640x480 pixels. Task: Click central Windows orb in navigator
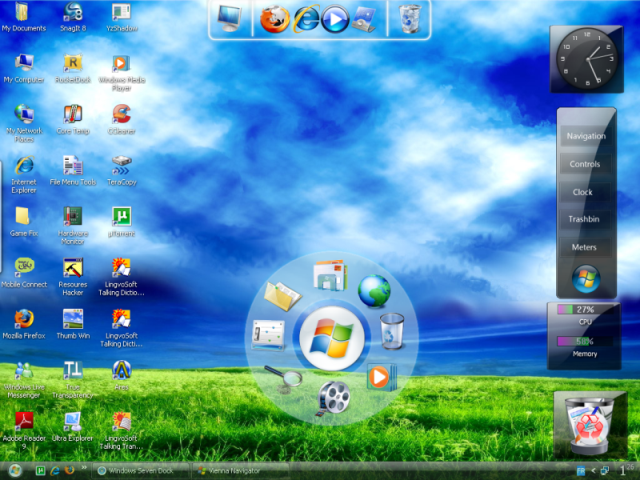pyautogui.click(x=332, y=338)
